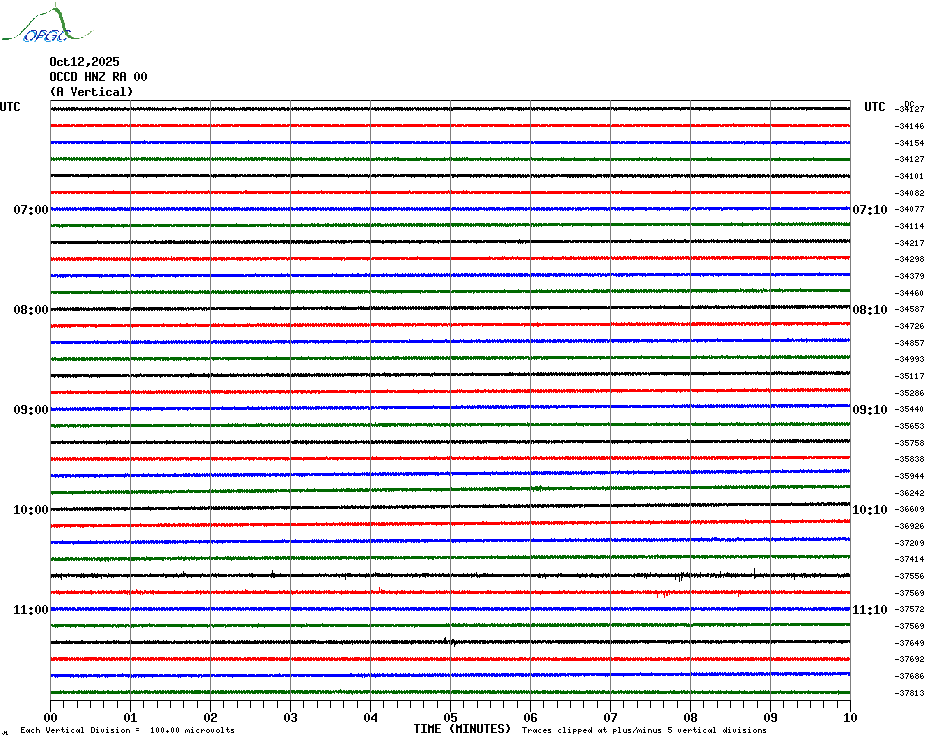
Task: Click the 09:10 time label on right
Action: [x=869, y=410]
